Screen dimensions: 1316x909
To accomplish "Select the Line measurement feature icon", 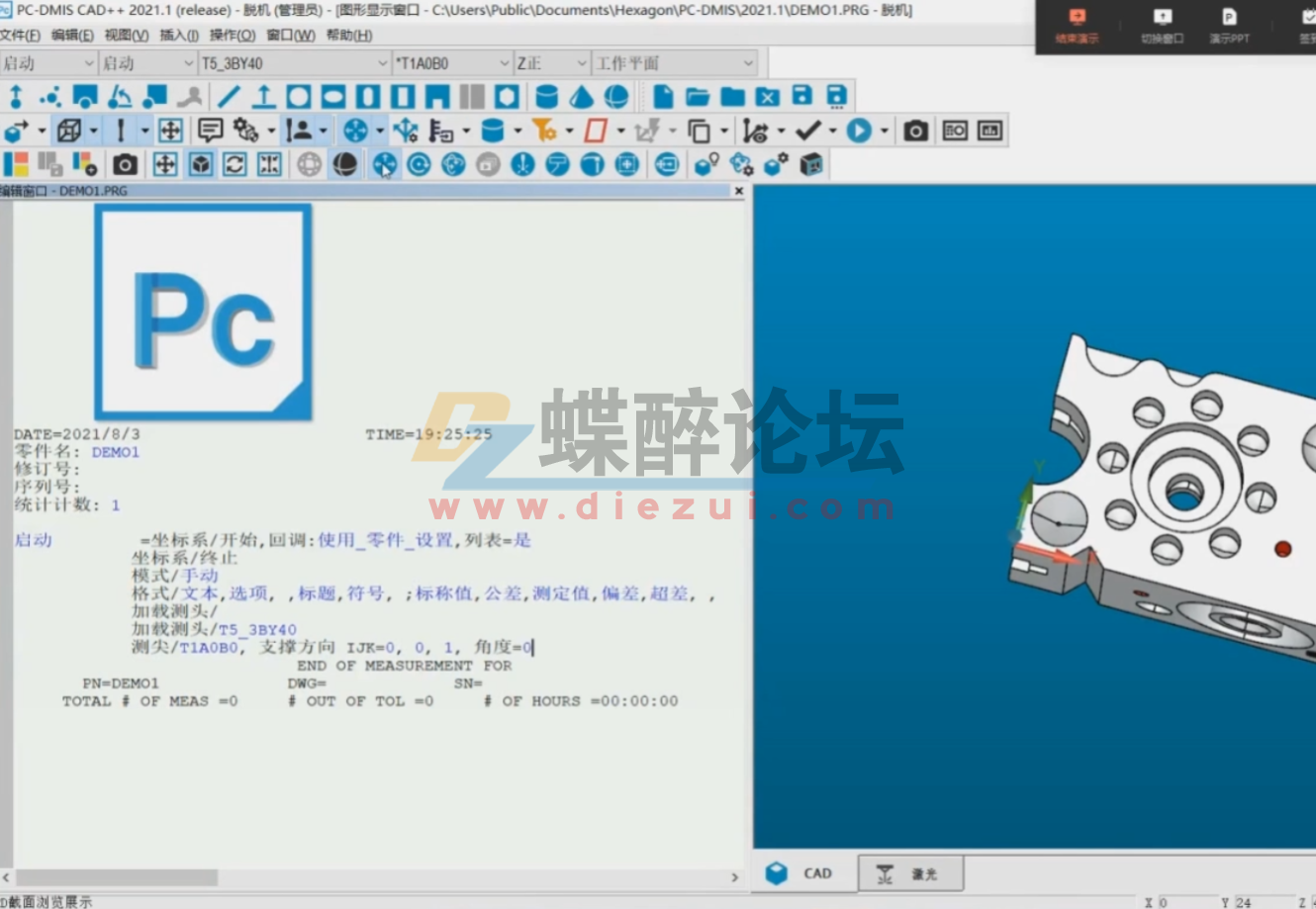I will 230,96.
